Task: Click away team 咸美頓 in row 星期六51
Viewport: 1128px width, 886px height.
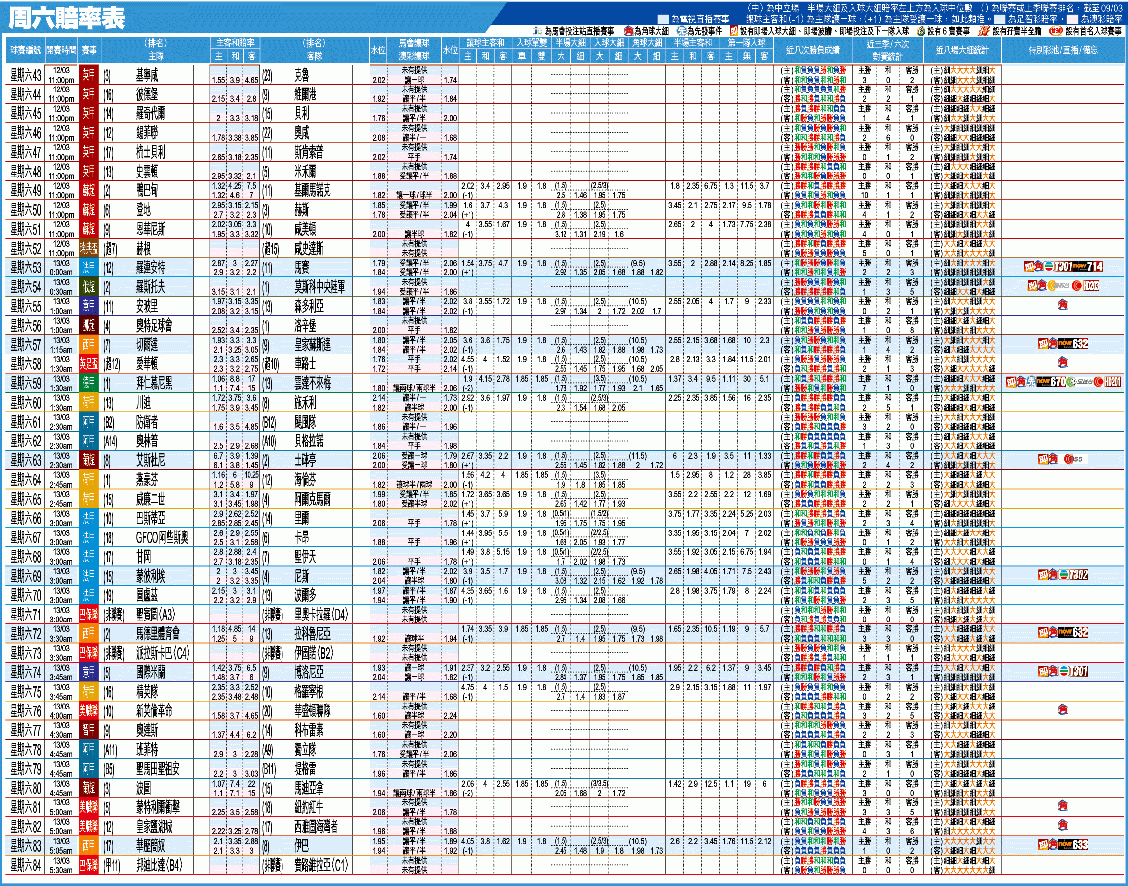Action: point(306,229)
